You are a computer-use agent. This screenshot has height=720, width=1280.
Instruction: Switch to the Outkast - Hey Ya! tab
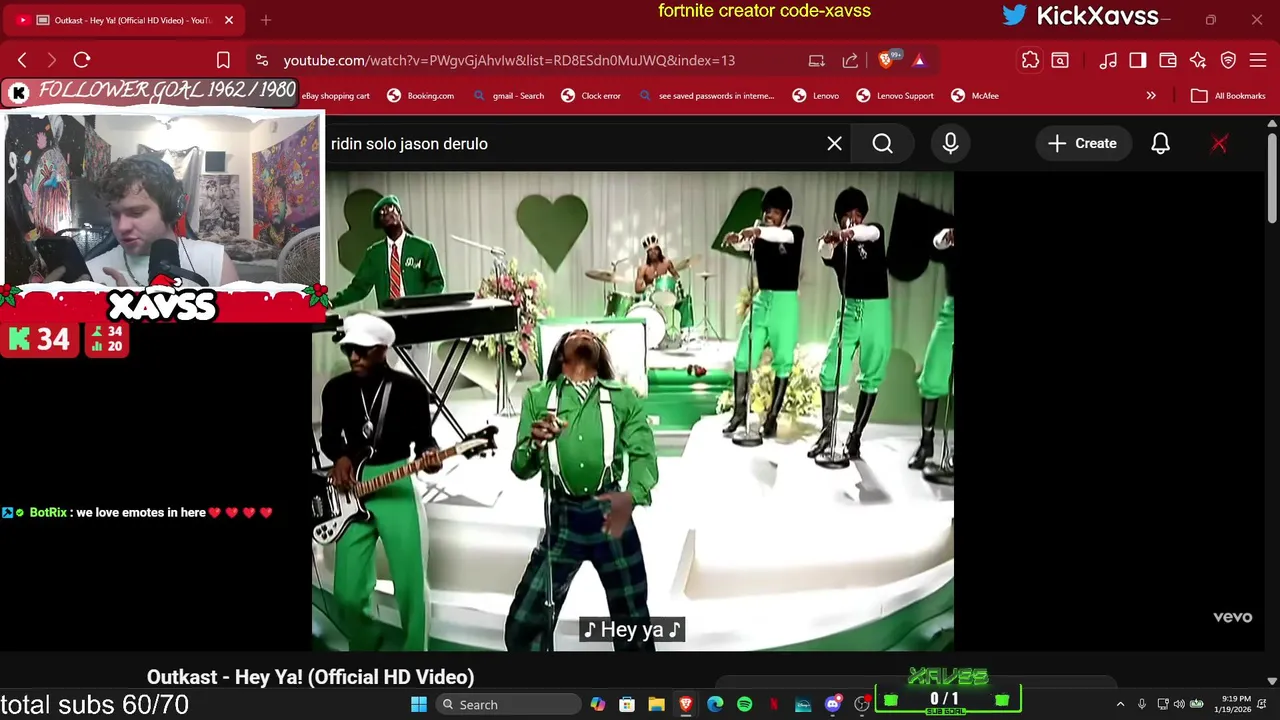(125, 20)
